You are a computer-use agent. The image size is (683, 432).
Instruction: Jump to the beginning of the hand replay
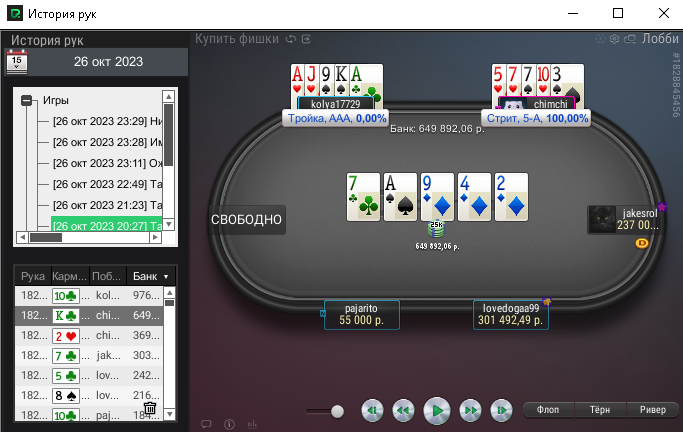point(372,411)
